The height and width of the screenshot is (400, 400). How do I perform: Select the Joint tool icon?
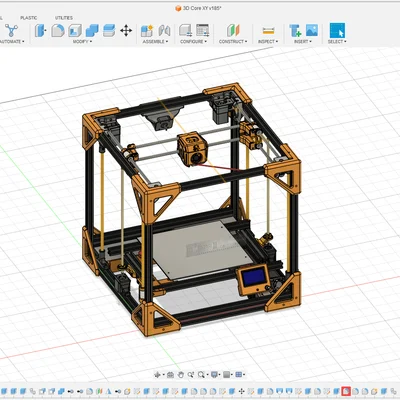point(164,30)
